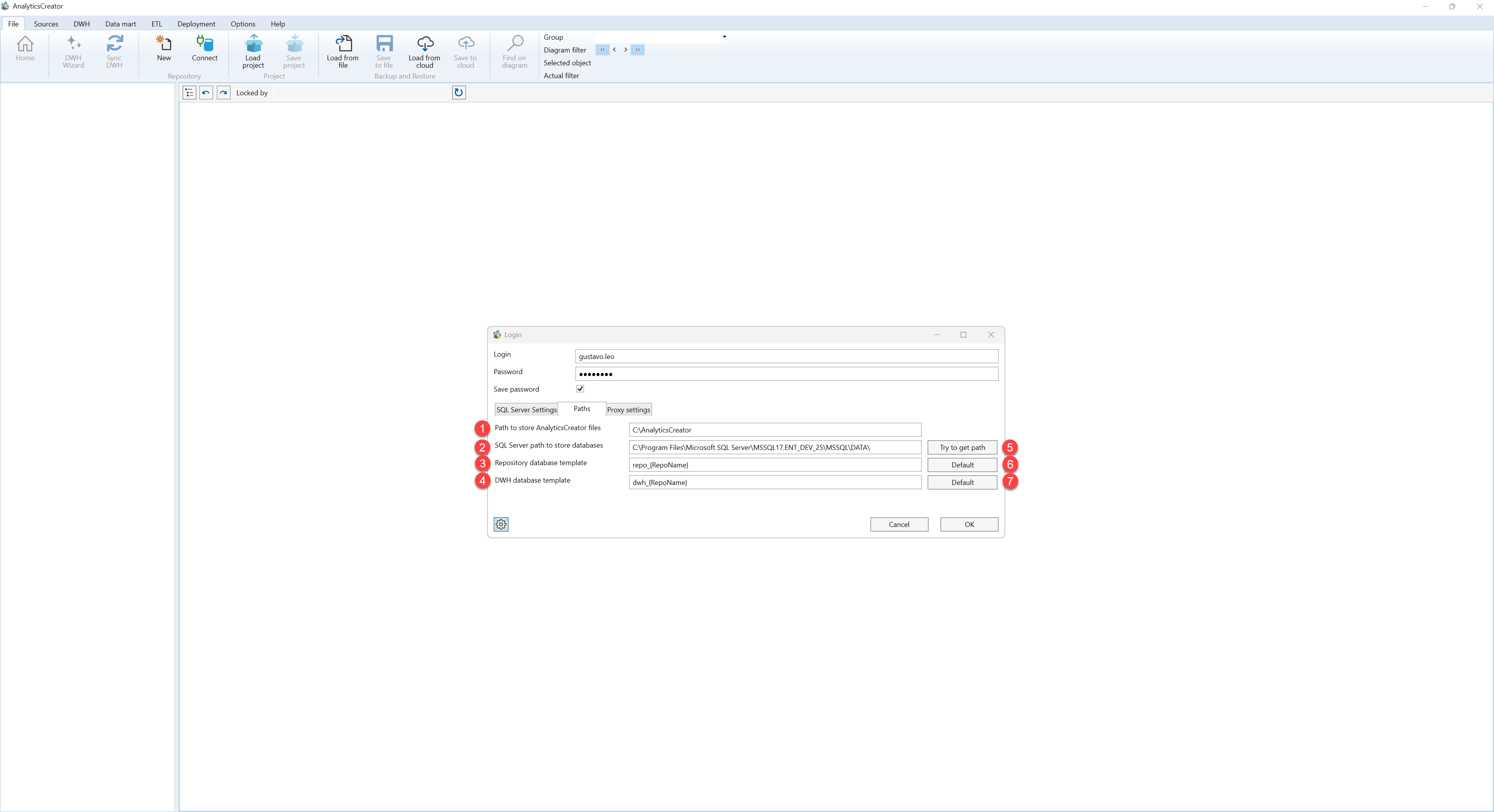Viewport: 1494px width, 812px height.
Task: Switch to Proxy settings tab
Action: [629, 410]
